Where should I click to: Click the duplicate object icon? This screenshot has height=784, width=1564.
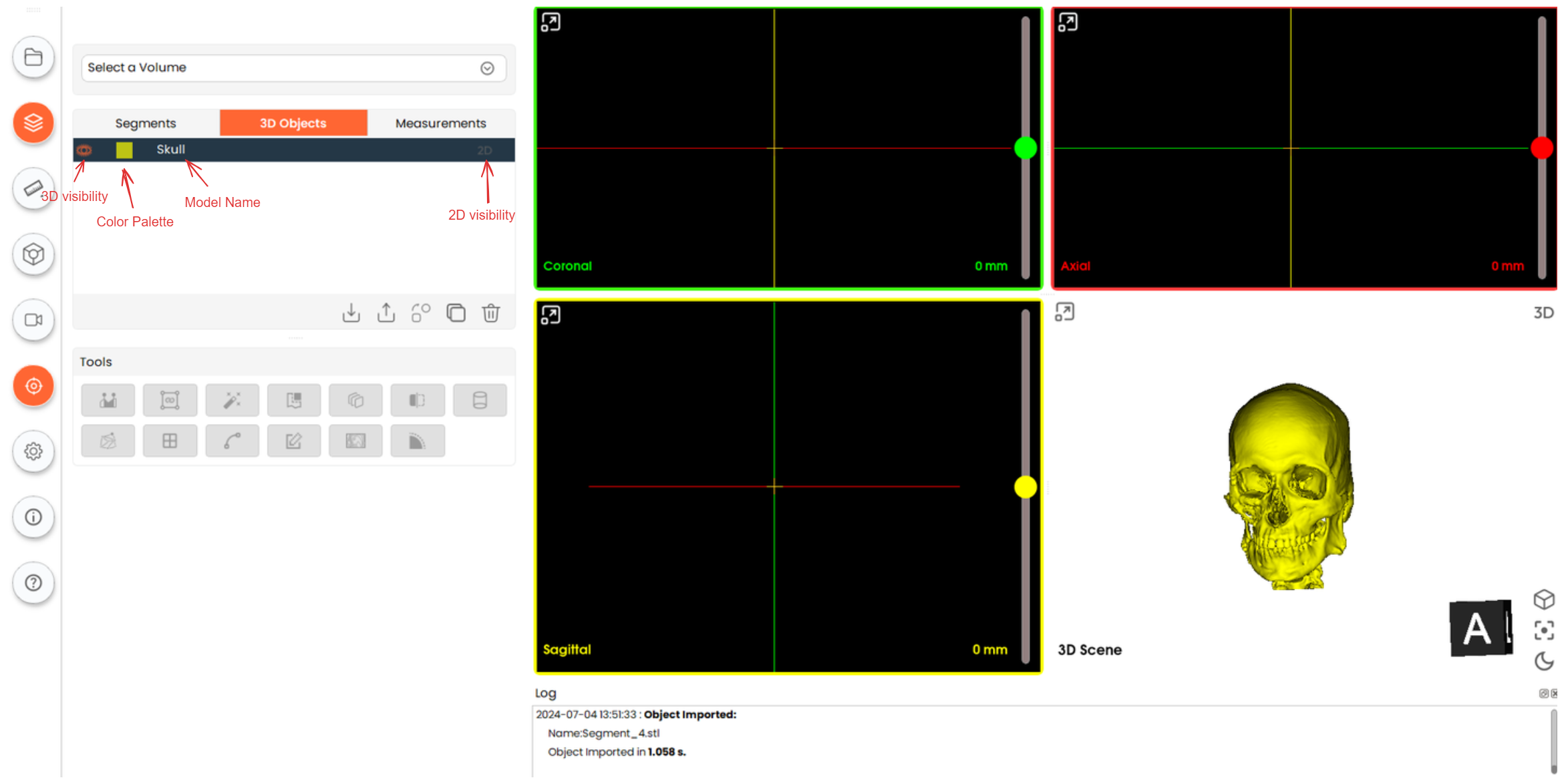coord(456,313)
